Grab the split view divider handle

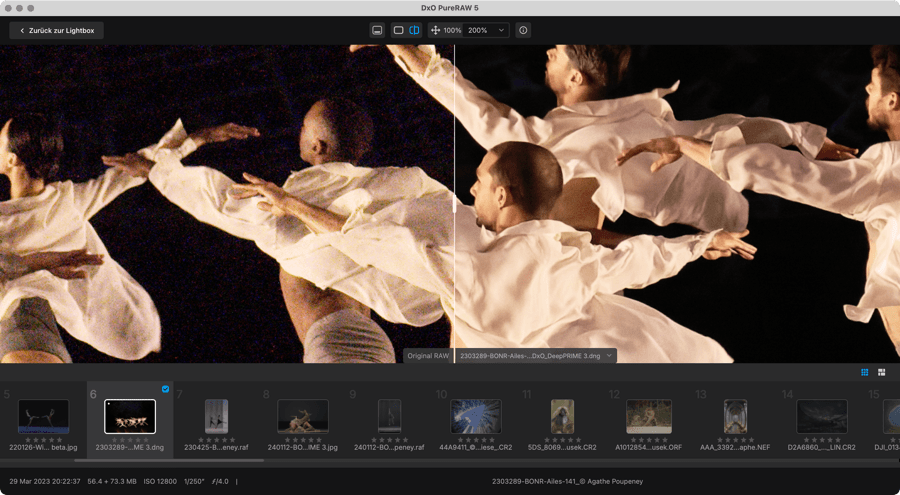455,204
